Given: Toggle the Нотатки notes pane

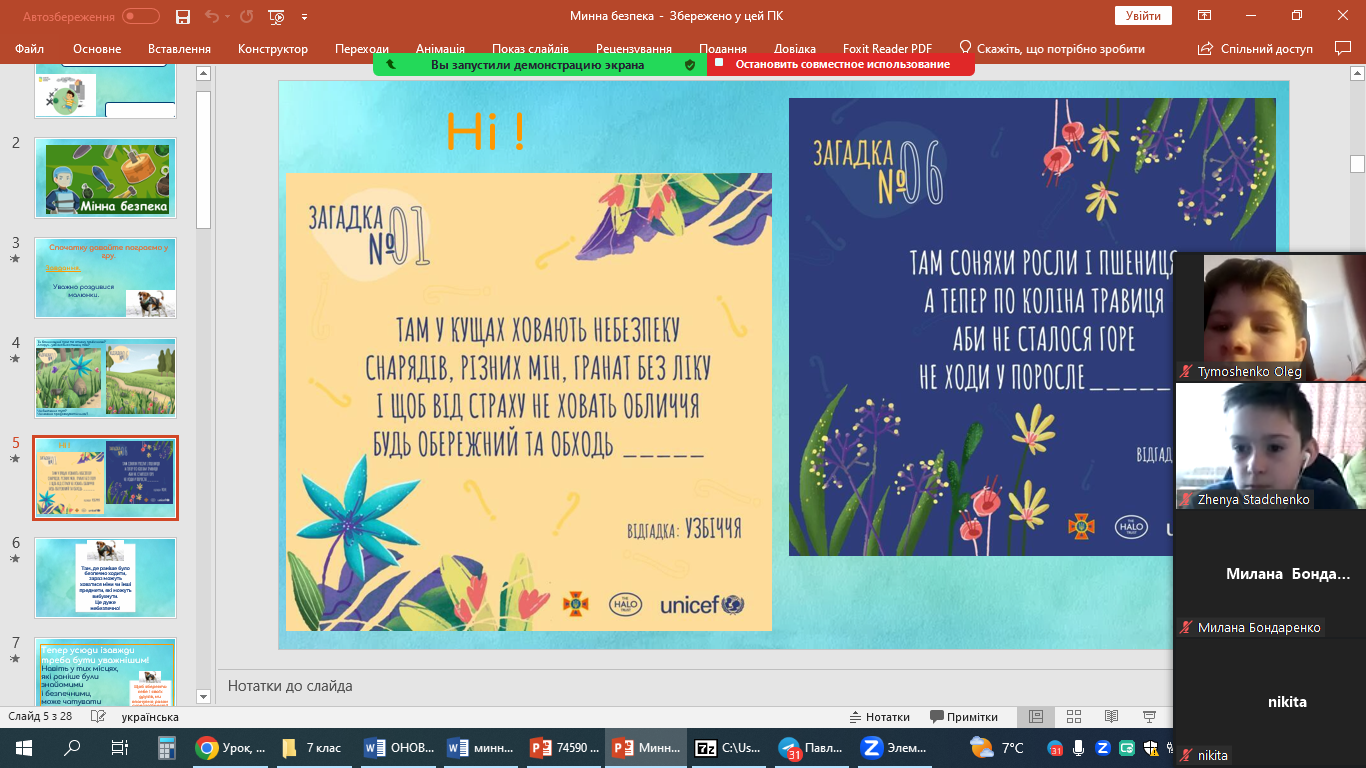Looking at the screenshot, I should tap(879, 717).
